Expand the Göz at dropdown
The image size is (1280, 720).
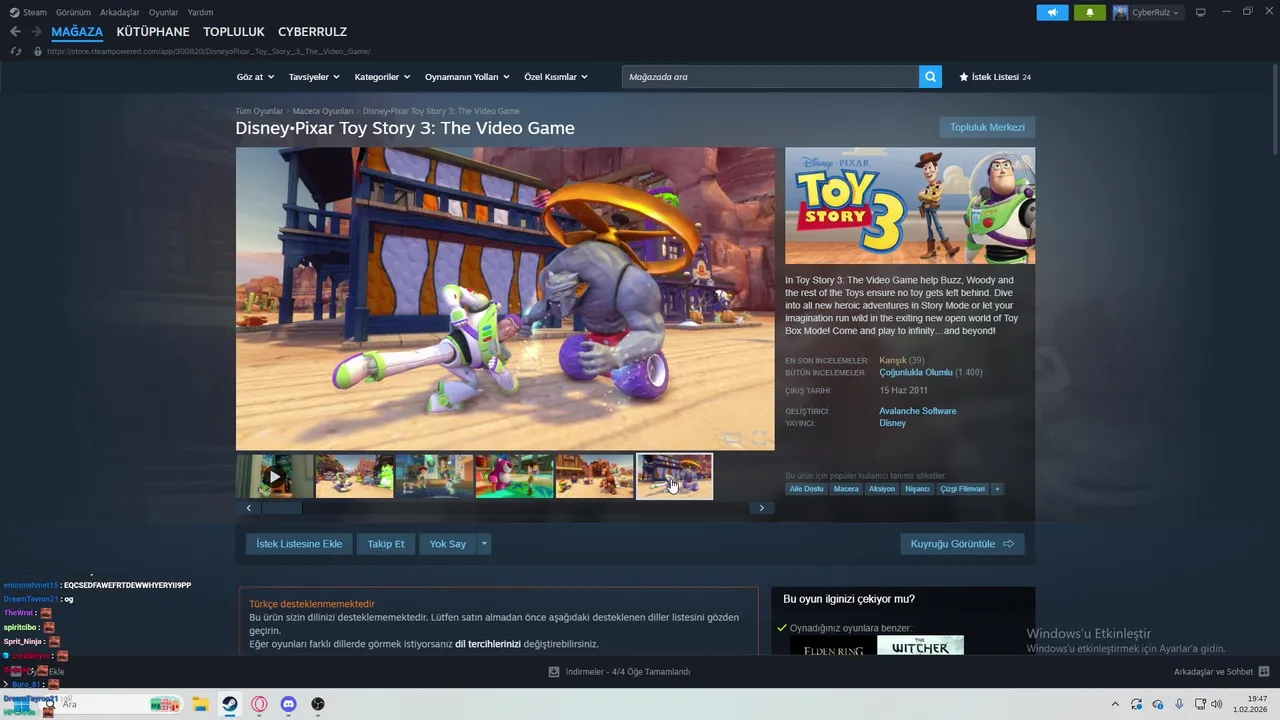pyautogui.click(x=254, y=77)
